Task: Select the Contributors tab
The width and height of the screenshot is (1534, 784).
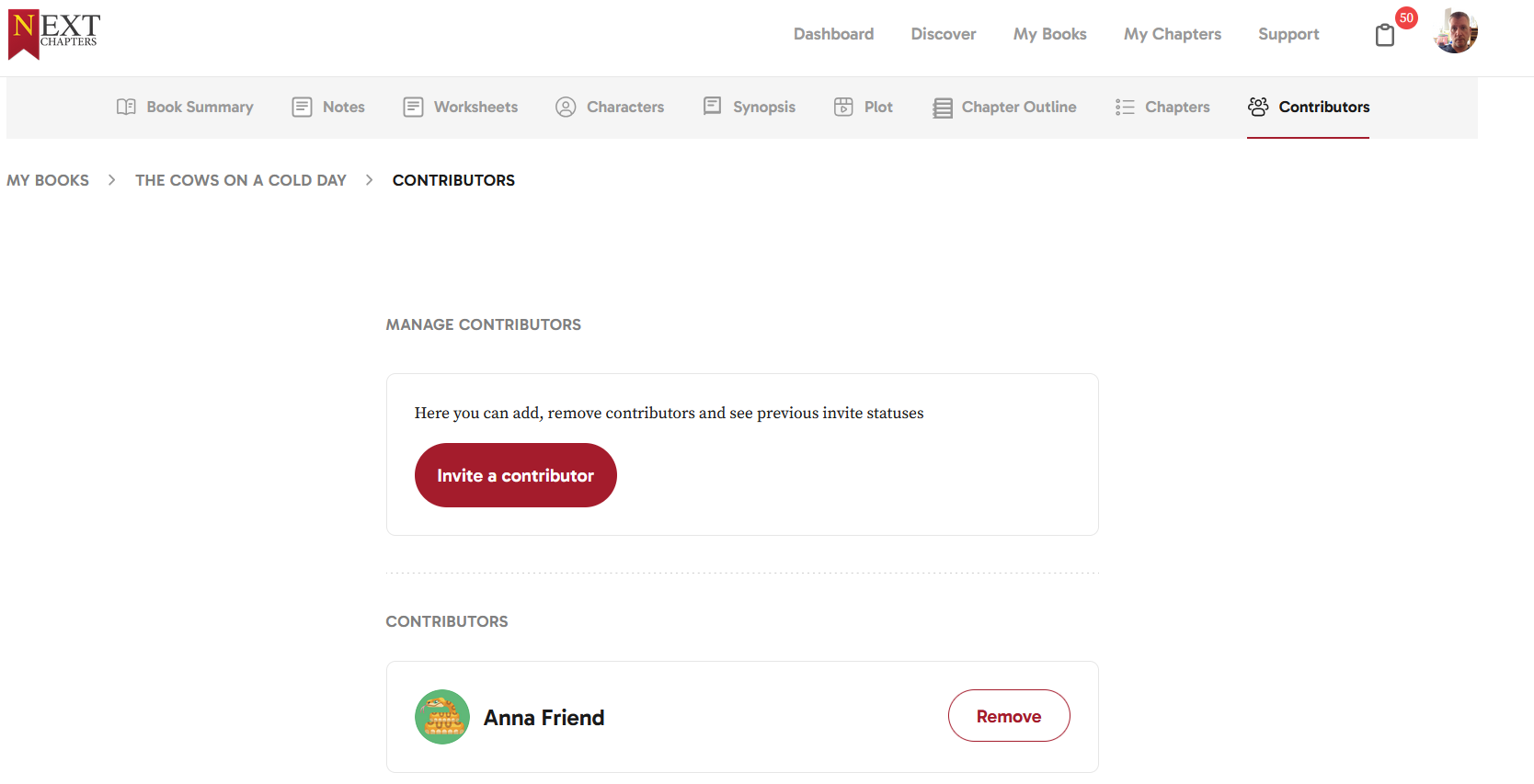Action: (x=1309, y=107)
